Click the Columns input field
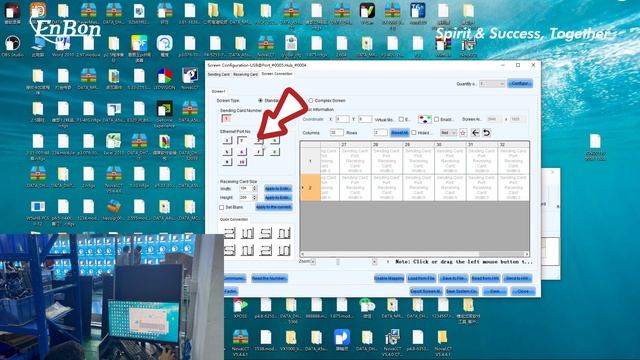Image resolution: width=640 pixels, height=360 pixels. [x=336, y=133]
